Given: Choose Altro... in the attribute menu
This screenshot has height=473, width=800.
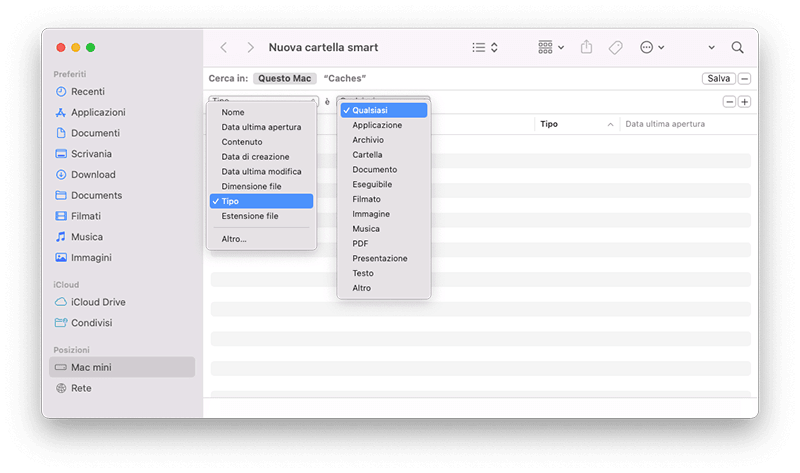Looking at the screenshot, I should click(234, 239).
